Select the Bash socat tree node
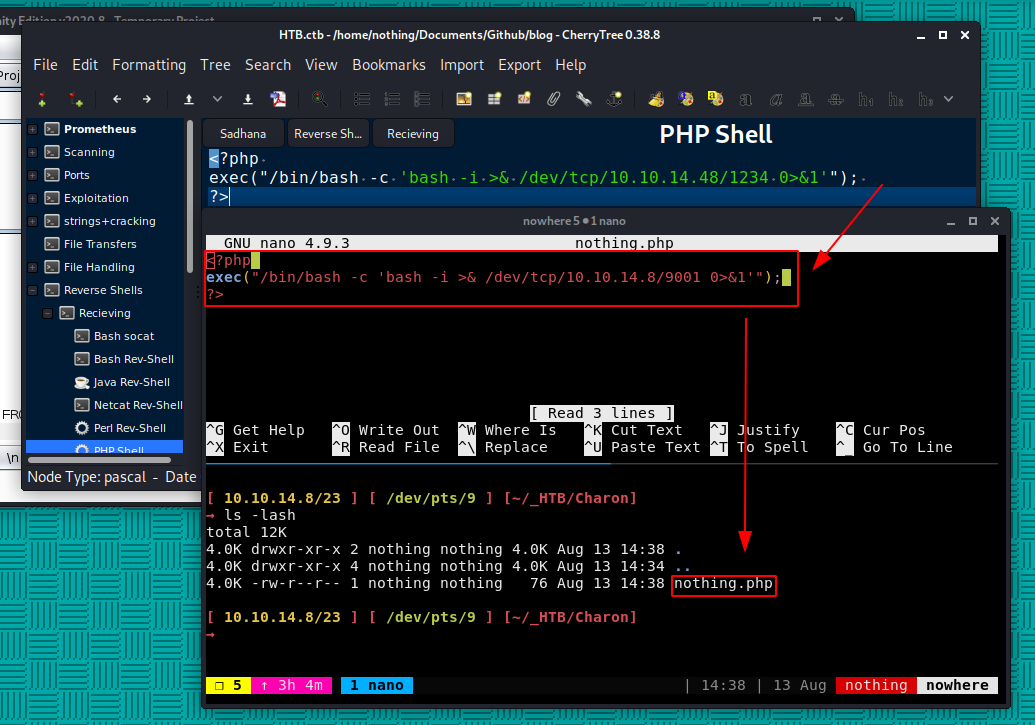This screenshot has width=1035, height=725. 124,336
